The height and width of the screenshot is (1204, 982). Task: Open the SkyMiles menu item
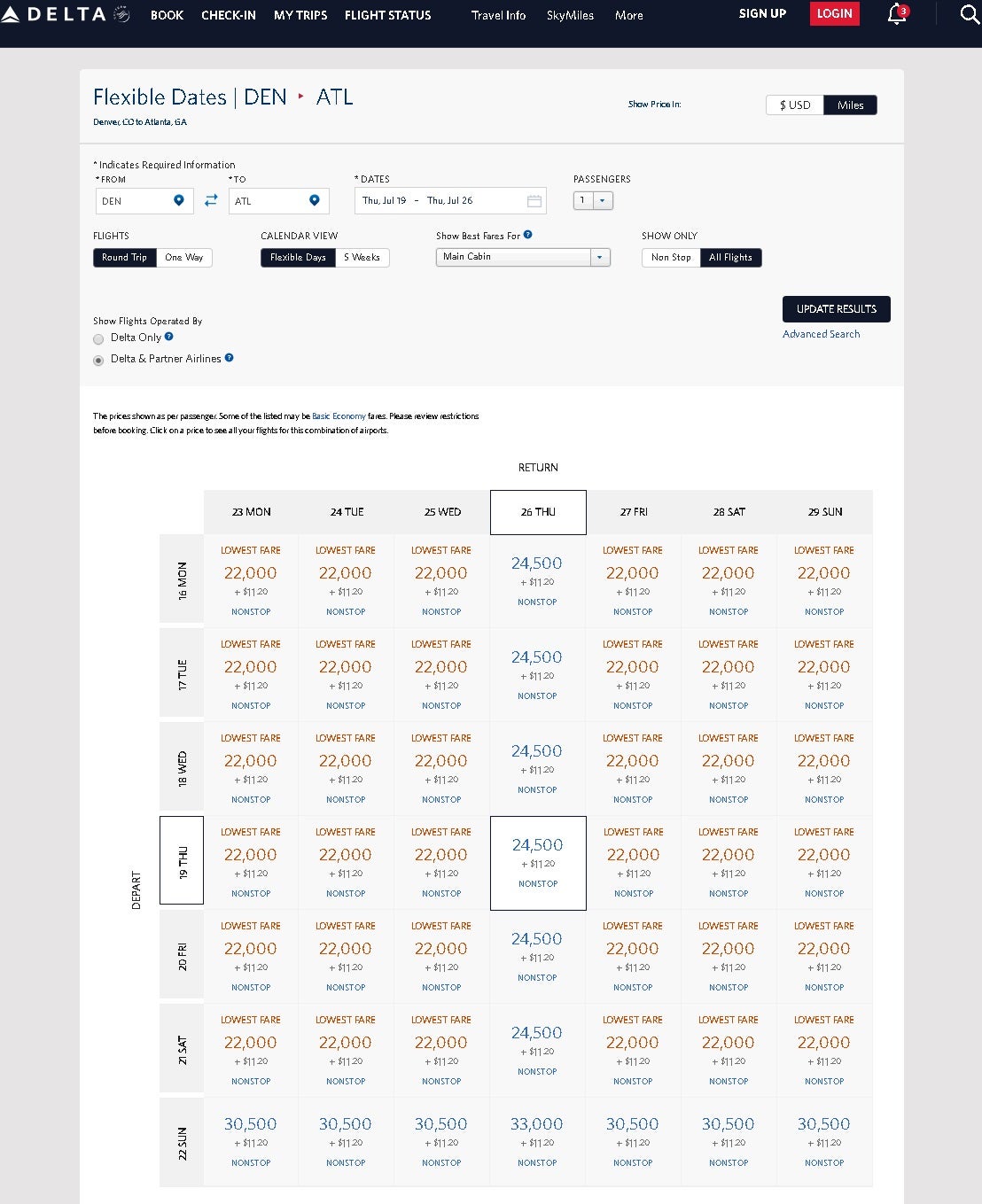570,16
